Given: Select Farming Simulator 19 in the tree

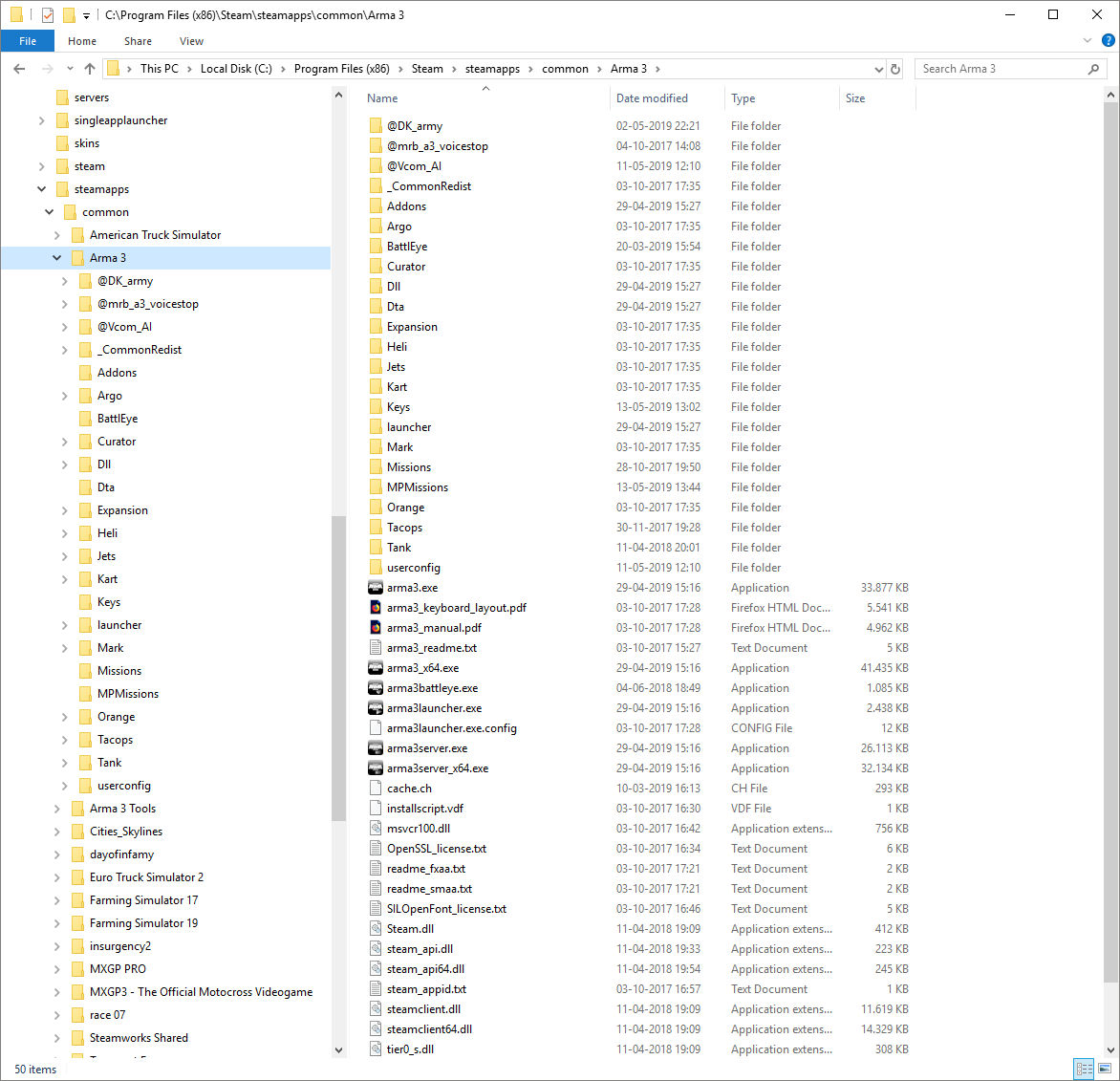Looking at the screenshot, I should point(143,923).
